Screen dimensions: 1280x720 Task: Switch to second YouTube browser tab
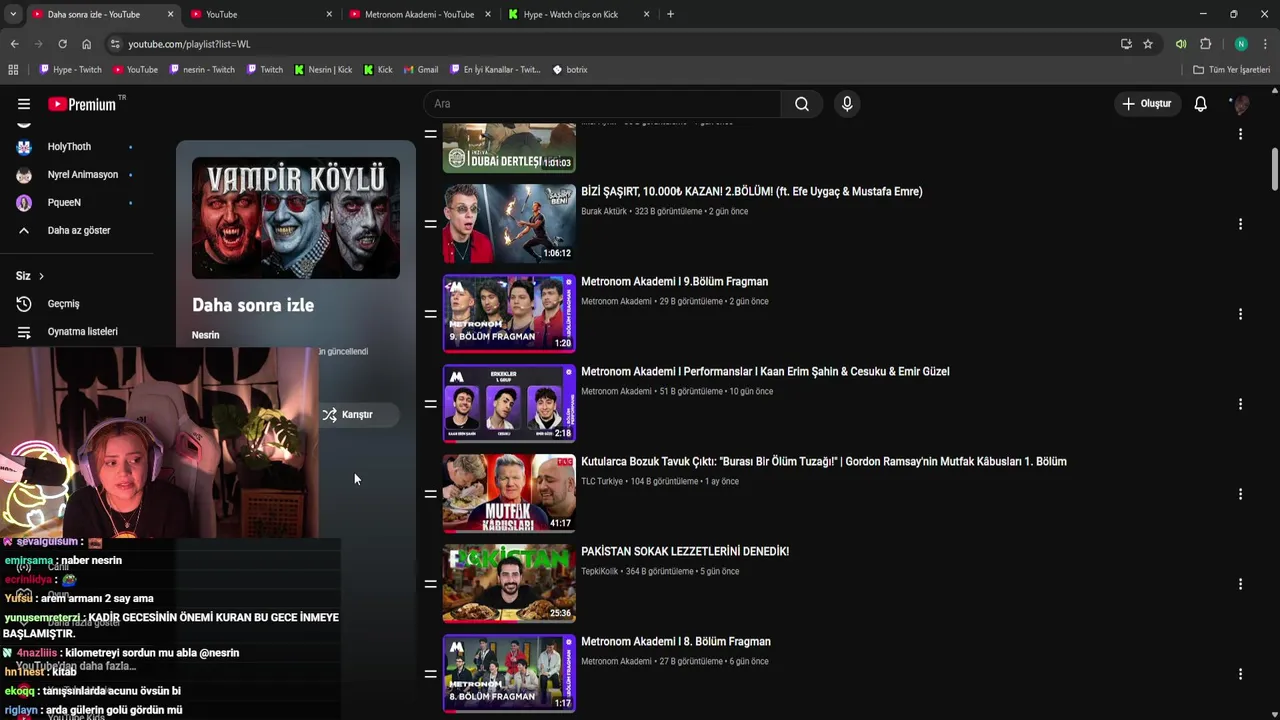coord(260,14)
